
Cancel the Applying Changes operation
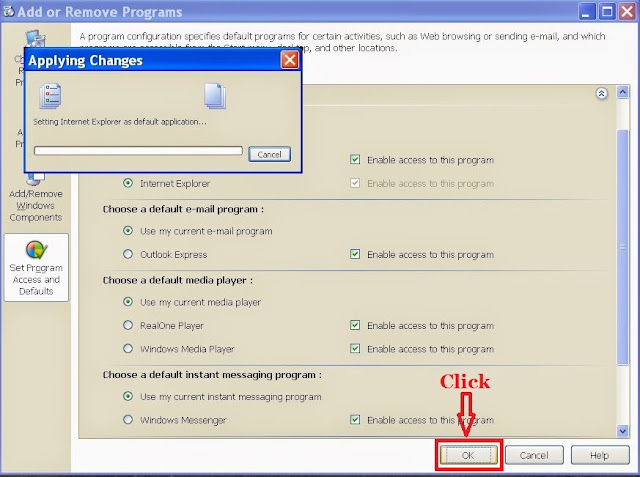click(x=269, y=154)
